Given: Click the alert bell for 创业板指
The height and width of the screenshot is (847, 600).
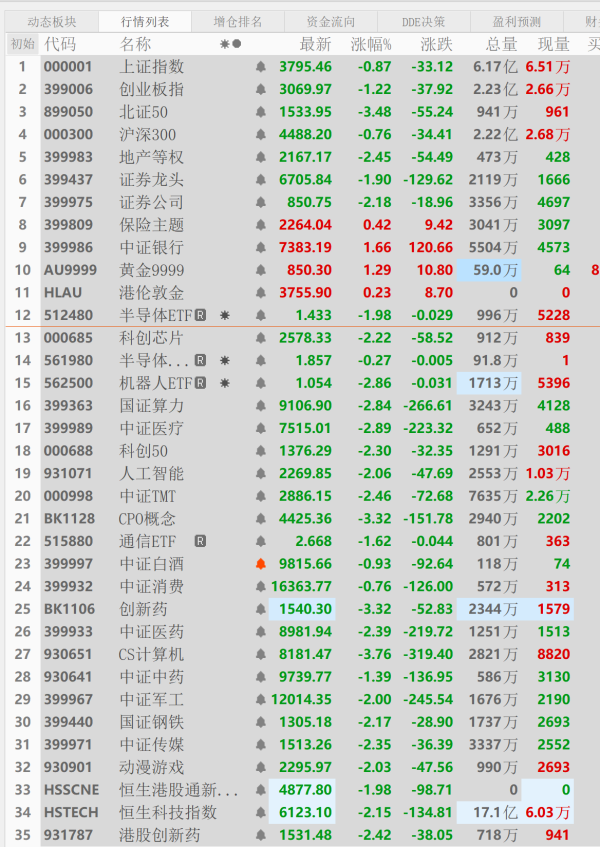Looking at the screenshot, I should pos(260,89).
